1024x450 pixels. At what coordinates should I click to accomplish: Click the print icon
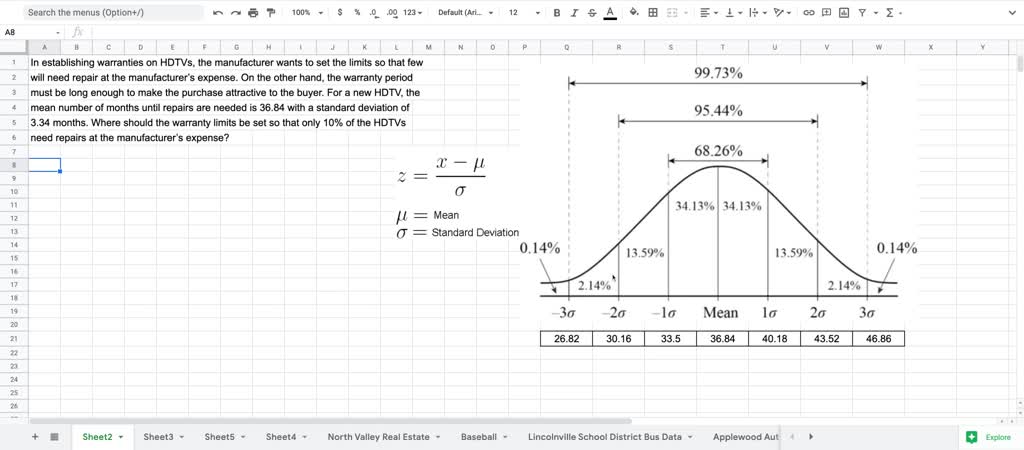pos(253,12)
